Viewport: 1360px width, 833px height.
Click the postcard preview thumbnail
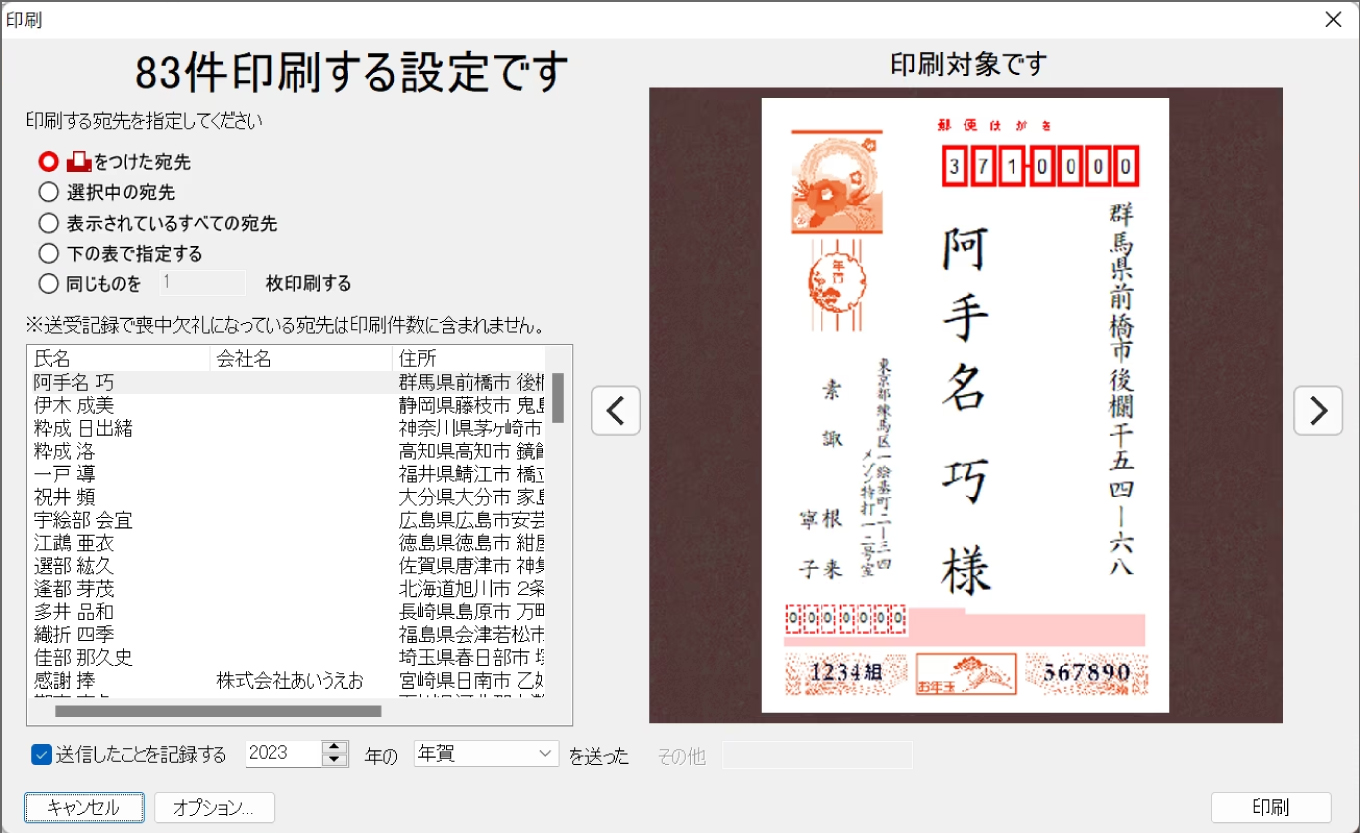pos(965,405)
